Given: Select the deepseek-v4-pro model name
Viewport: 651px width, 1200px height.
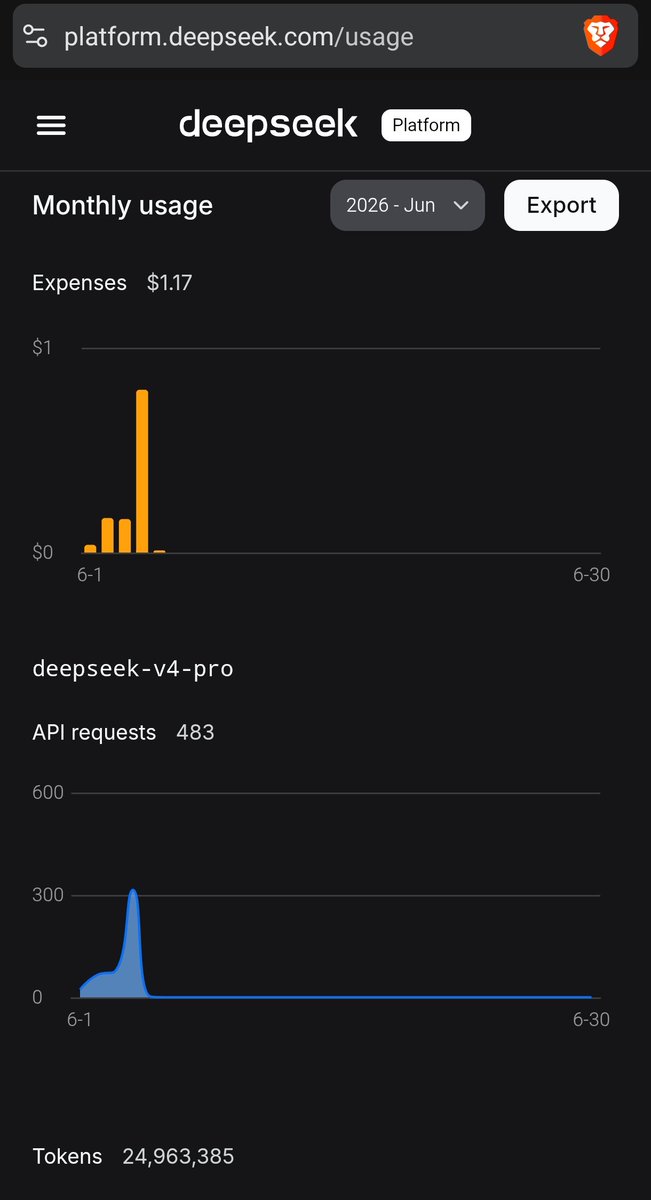Looking at the screenshot, I should (x=133, y=668).
